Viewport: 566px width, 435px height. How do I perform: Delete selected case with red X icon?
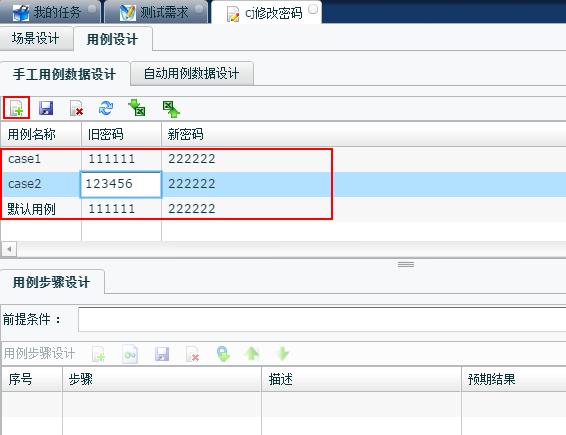[x=76, y=108]
